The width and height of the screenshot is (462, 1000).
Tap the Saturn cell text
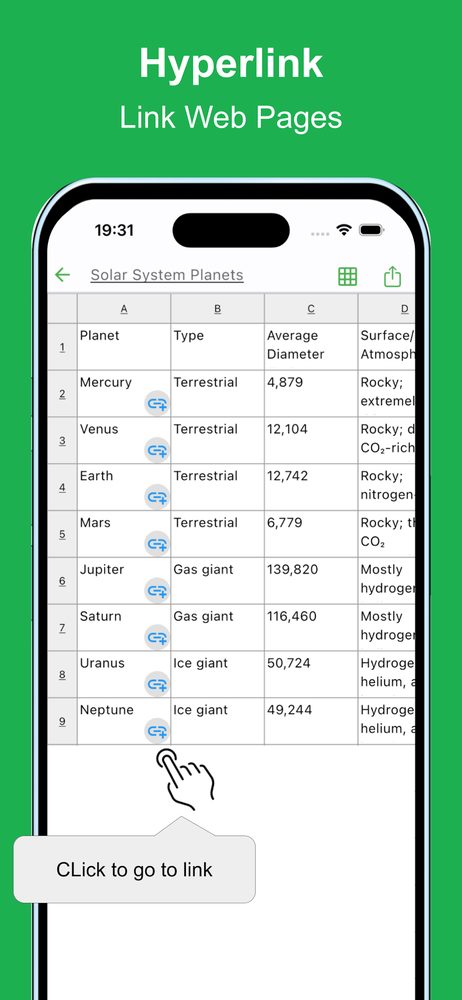coord(100,616)
